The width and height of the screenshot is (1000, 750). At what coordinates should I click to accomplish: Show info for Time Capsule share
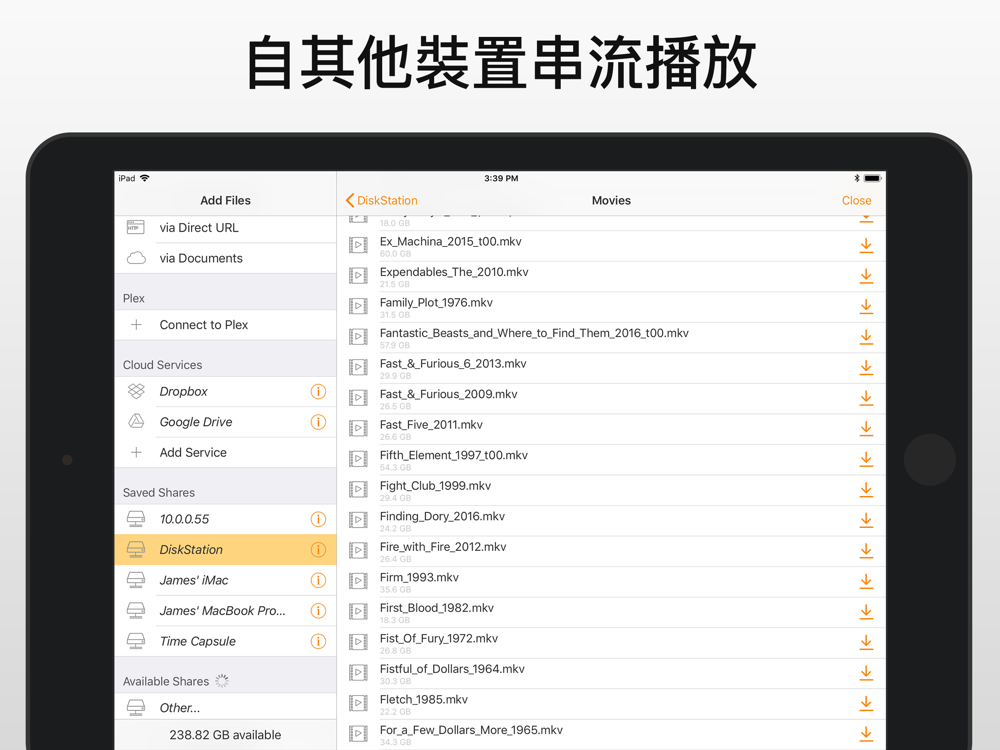tap(318, 642)
